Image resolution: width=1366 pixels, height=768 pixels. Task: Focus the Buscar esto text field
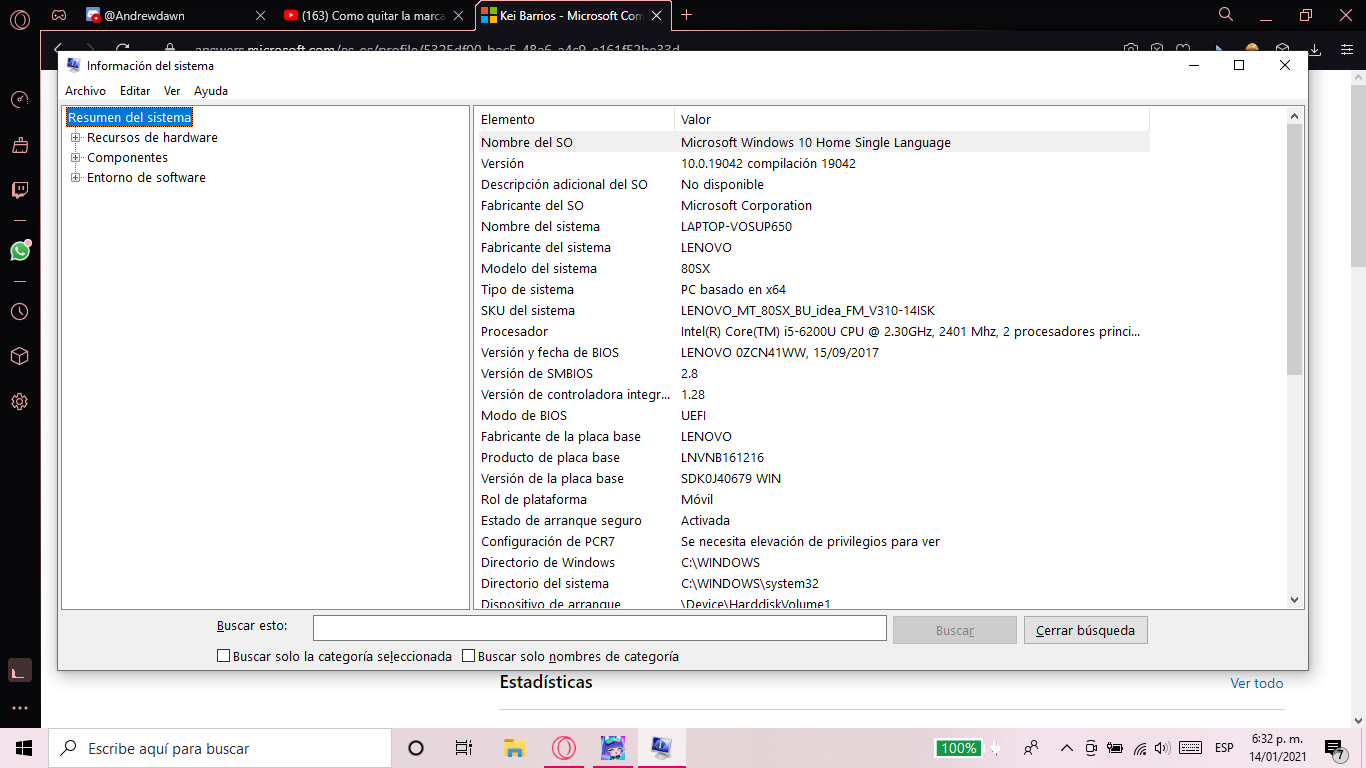599,628
